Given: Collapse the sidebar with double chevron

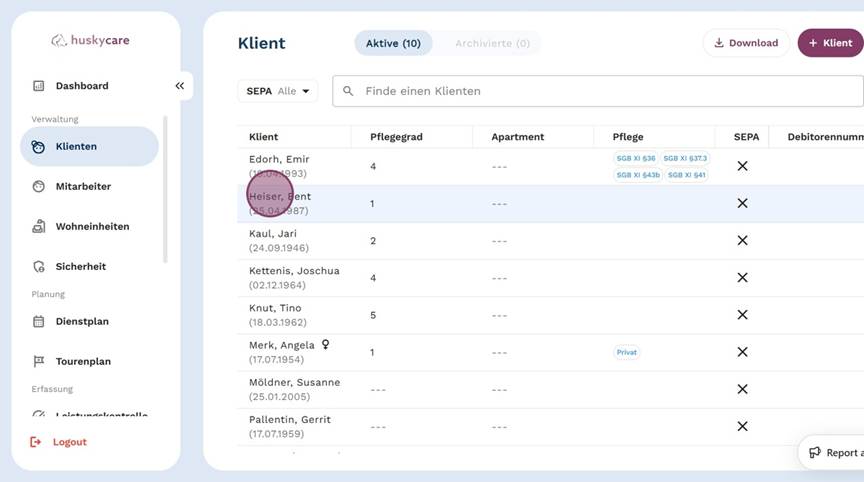Looking at the screenshot, I should tap(180, 86).
